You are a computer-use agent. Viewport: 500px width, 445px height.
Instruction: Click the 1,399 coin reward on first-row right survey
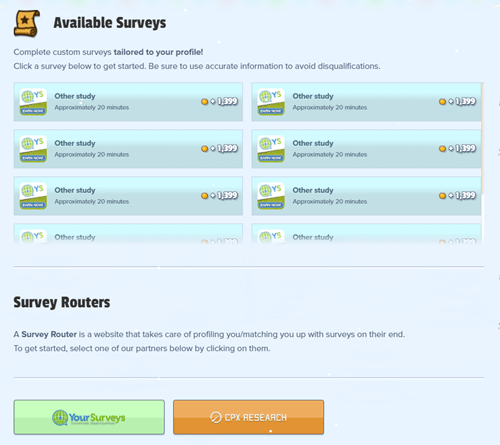point(457,101)
